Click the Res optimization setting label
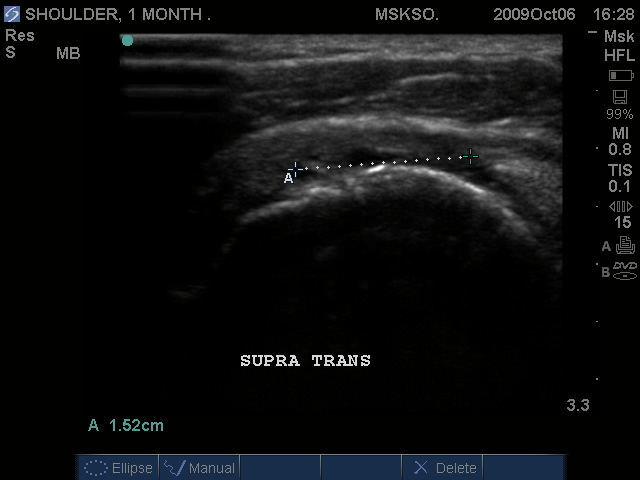Viewport: 640px width, 480px height. (19, 35)
